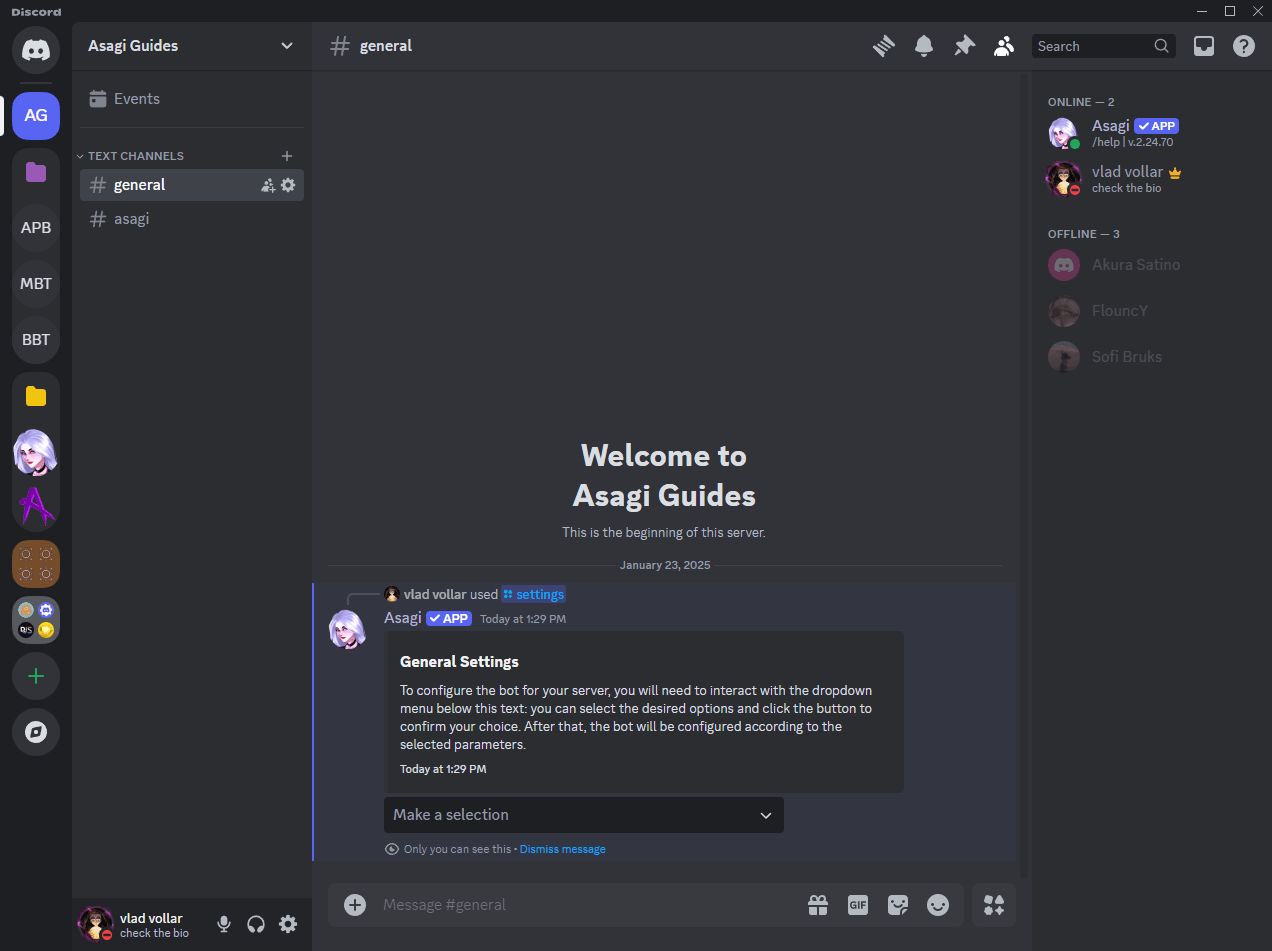Open the purple A logo server

tap(36, 508)
